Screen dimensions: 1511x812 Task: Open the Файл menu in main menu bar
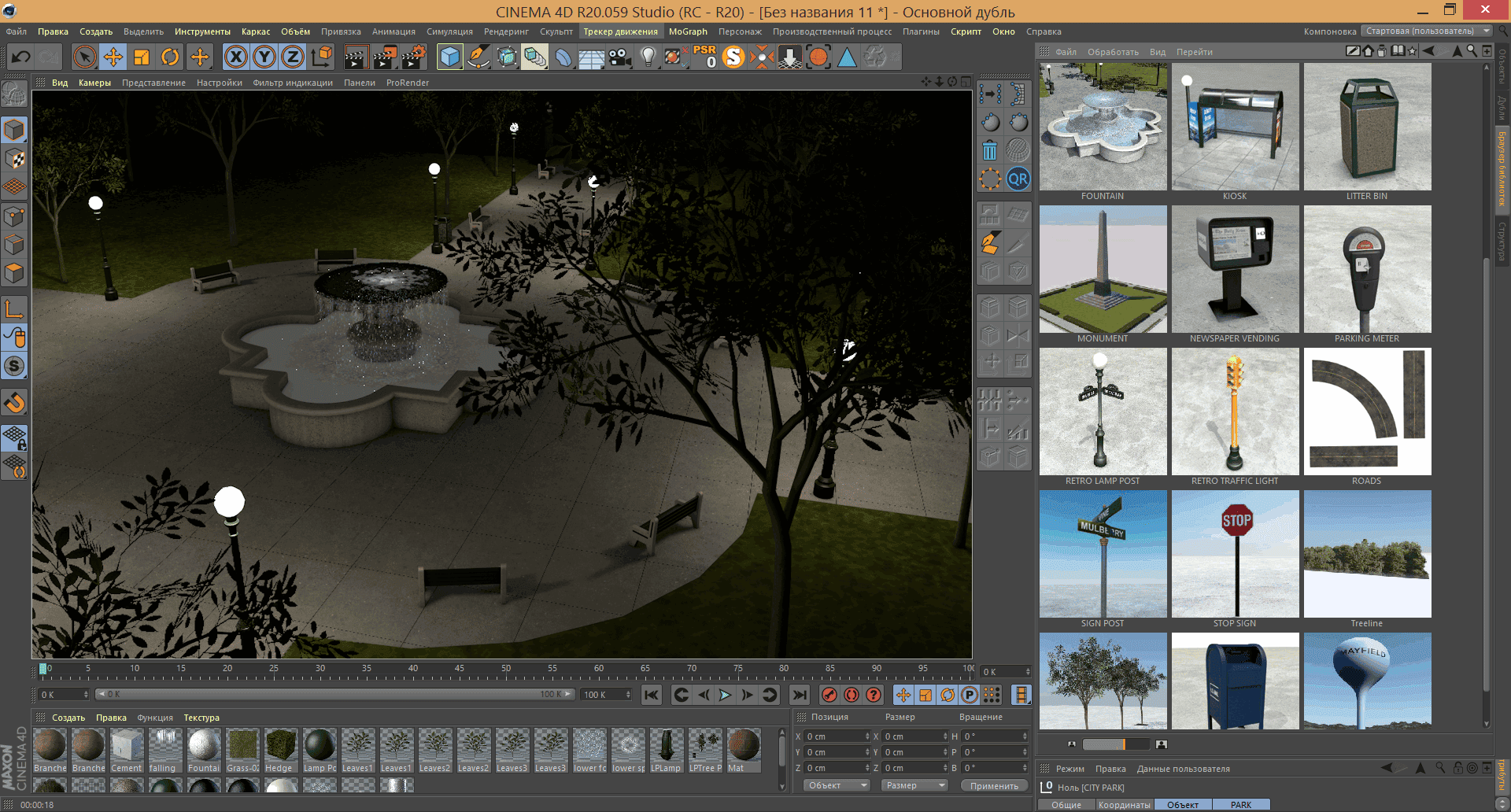17,31
